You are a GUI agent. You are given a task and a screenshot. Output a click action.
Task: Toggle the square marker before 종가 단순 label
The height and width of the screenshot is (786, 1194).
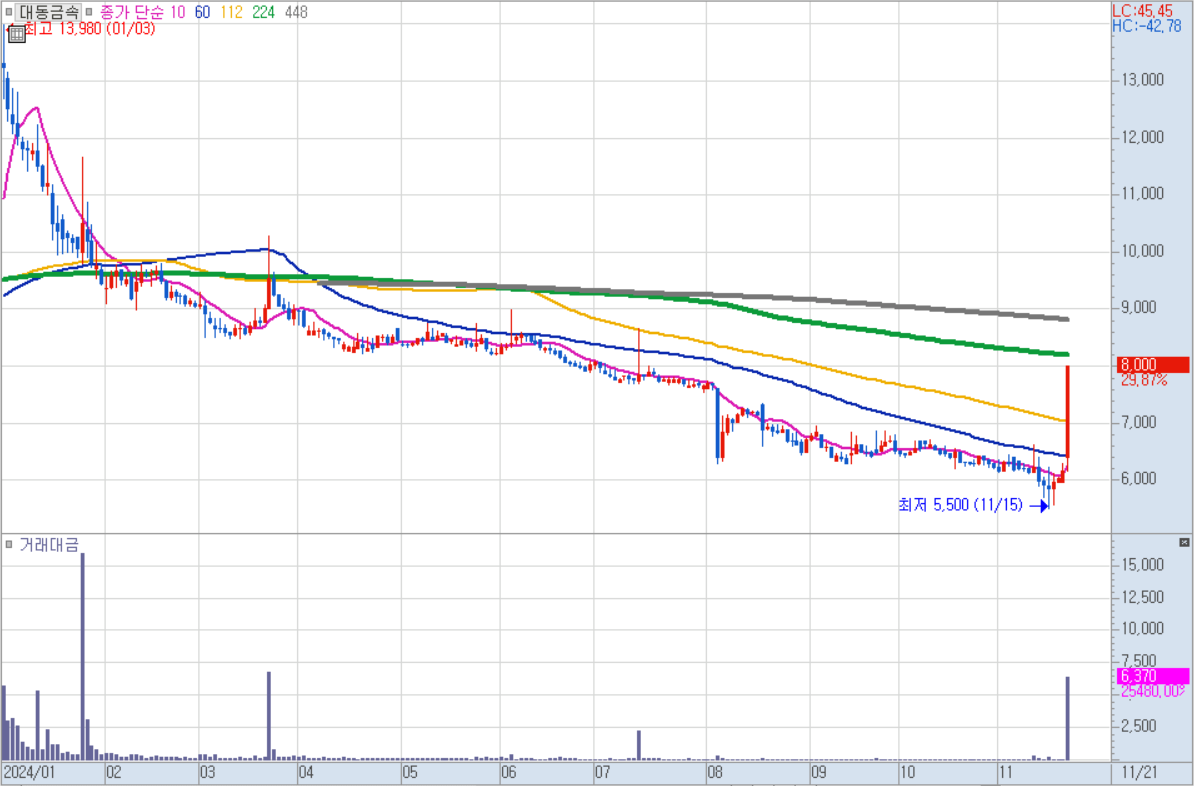coord(88,12)
